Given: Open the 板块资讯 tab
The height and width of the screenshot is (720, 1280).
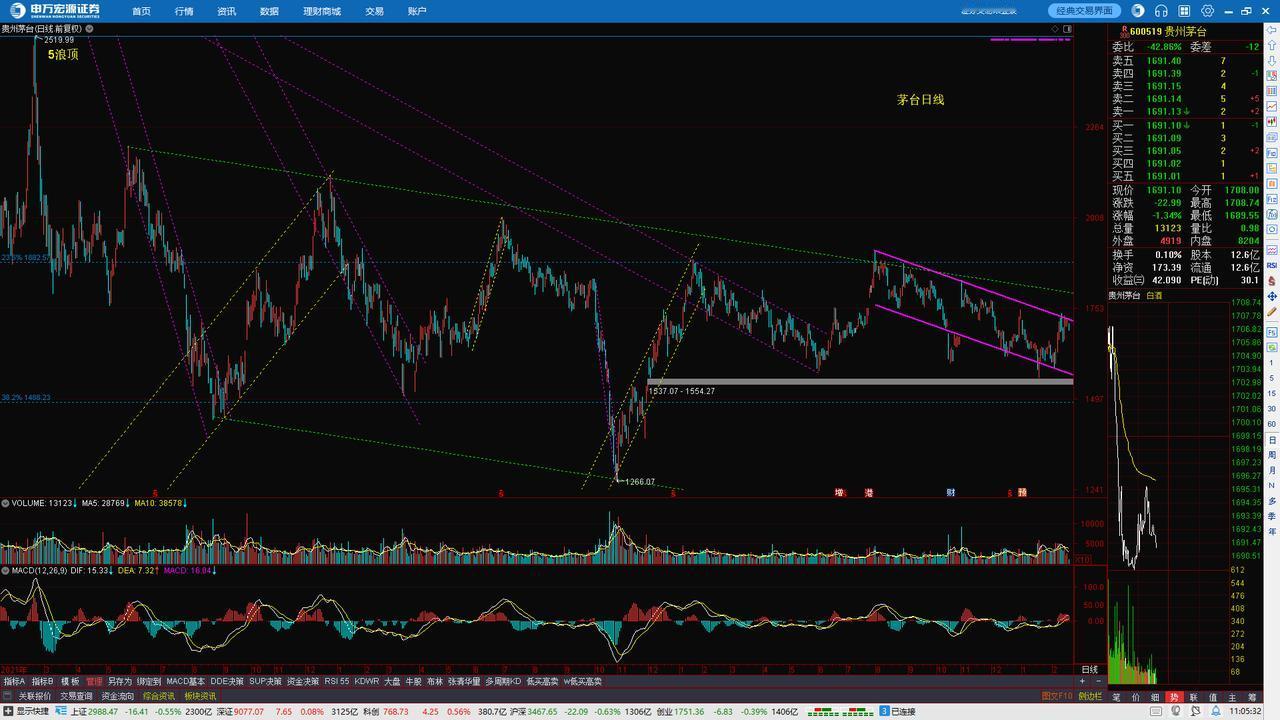Looking at the screenshot, I should 200,696.
